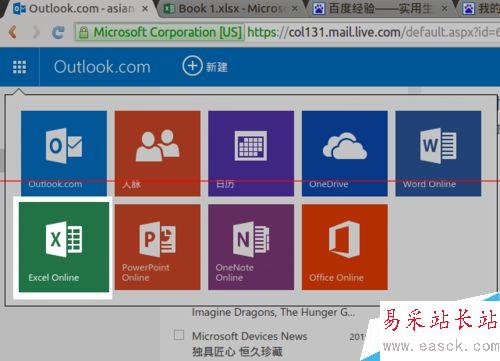Launch OneNote Online tile

coord(251,247)
